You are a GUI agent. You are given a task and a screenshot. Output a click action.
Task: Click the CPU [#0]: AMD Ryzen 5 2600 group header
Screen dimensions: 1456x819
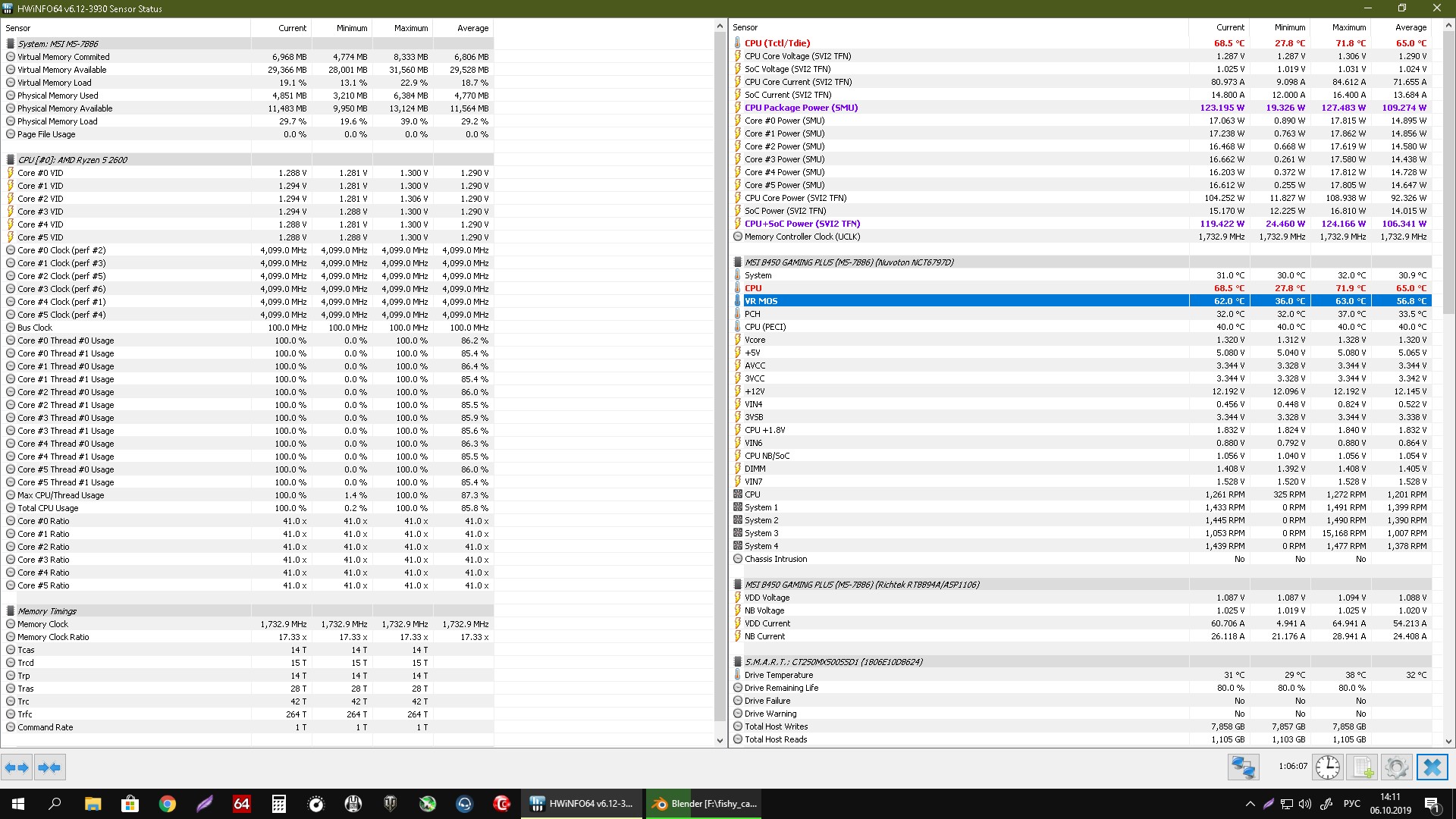pyautogui.click(x=73, y=160)
